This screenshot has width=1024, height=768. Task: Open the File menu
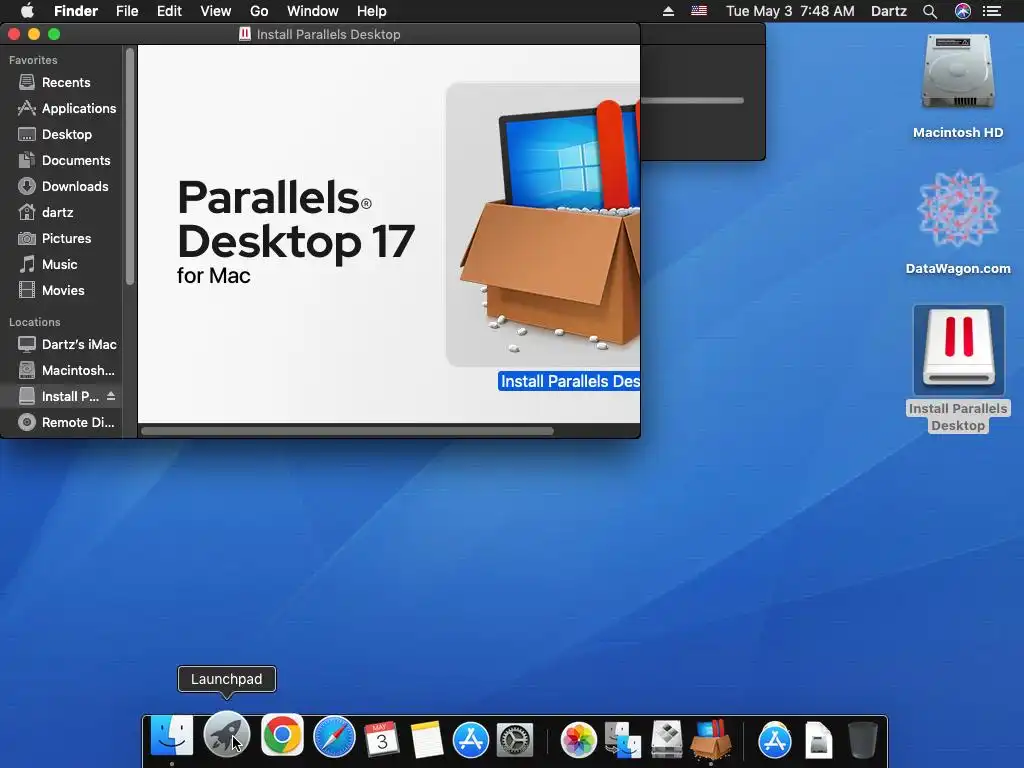127,11
